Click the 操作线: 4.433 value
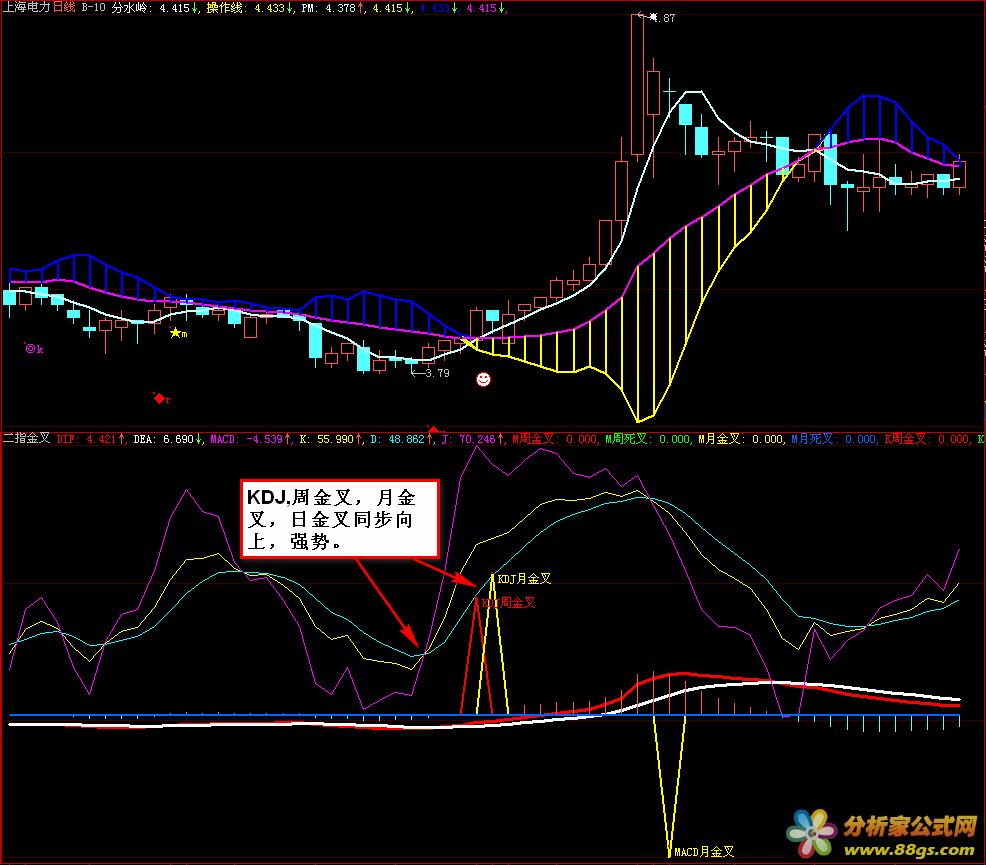Image resolution: width=986 pixels, height=865 pixels. [249, 8]
